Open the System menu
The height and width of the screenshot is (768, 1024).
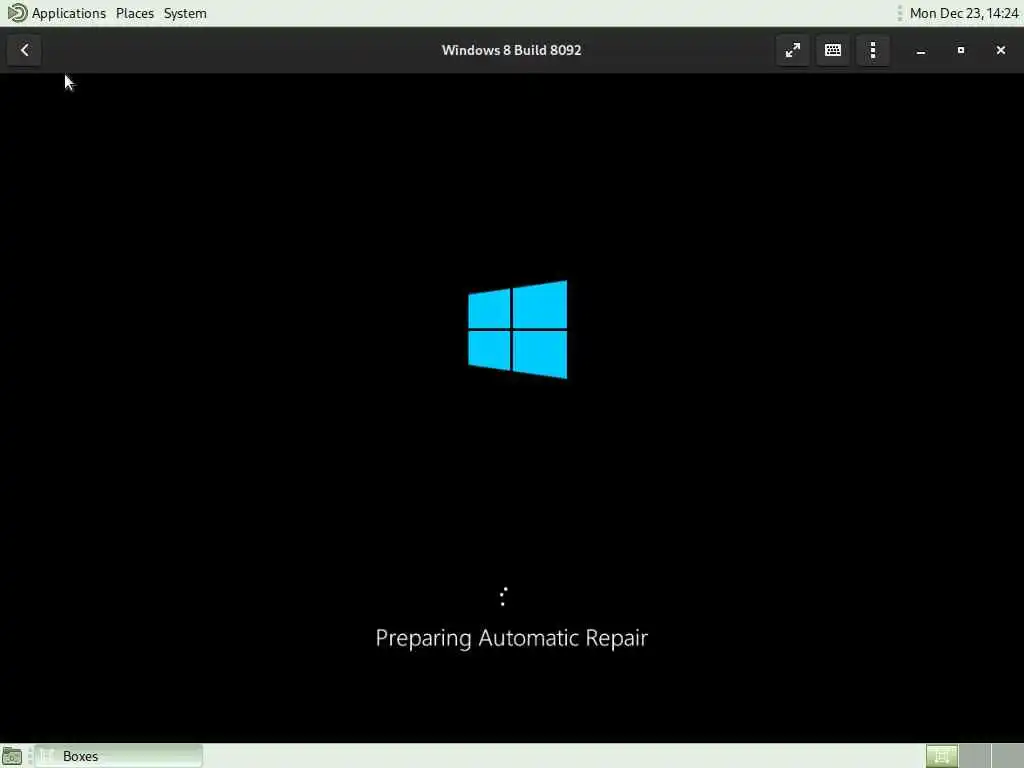click(185, 13)
